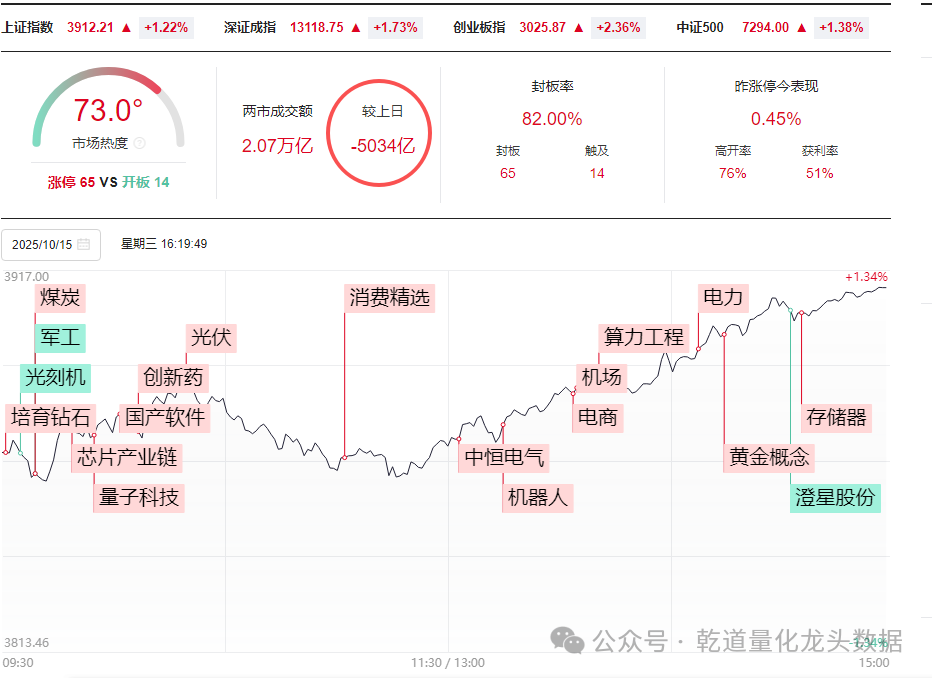
Task: Click the red up-arrow beside 中证500
Action: [x=801, y=27]
